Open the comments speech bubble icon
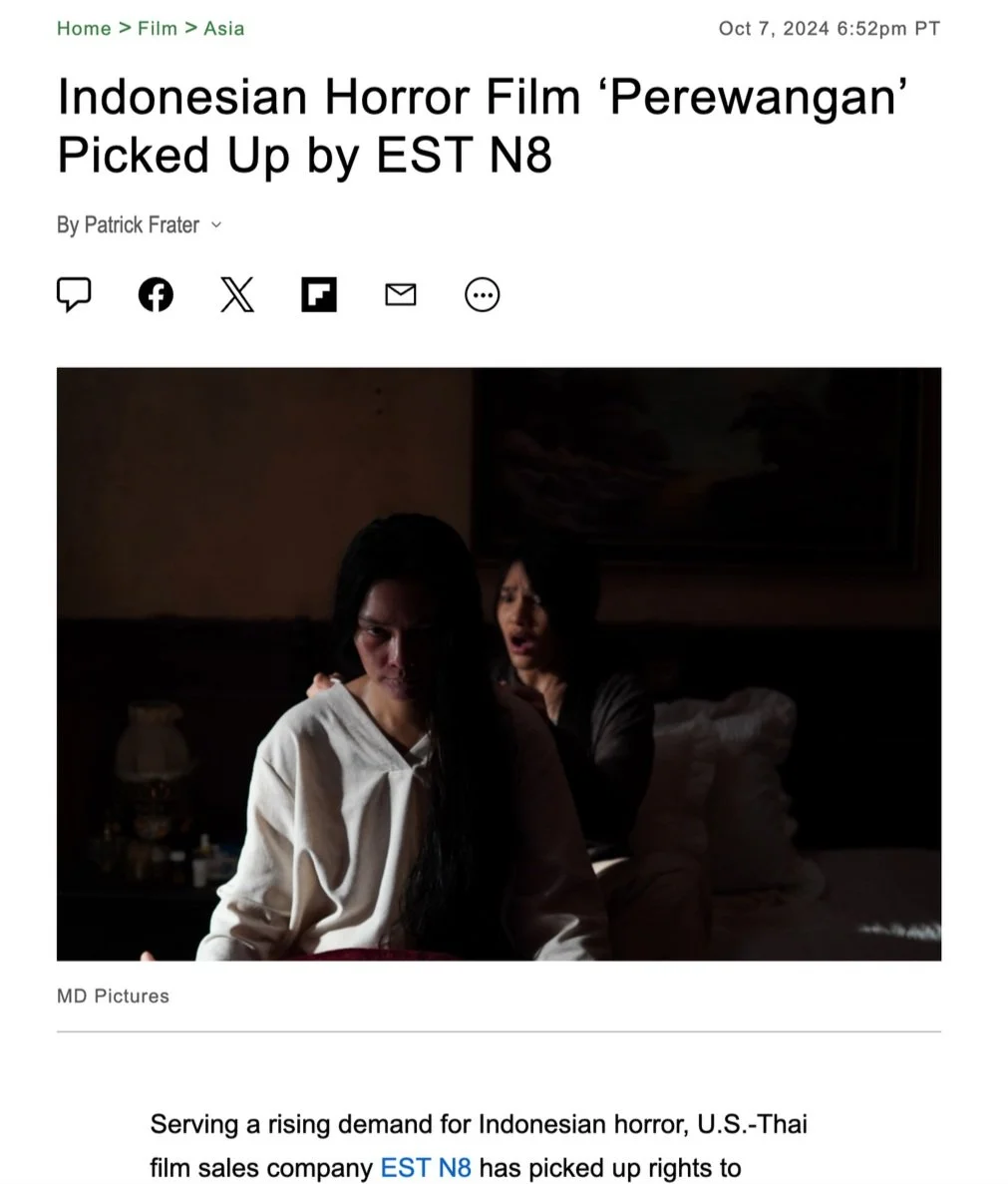Screen dimensions: 1008x1184 click(x=74, y=294)
